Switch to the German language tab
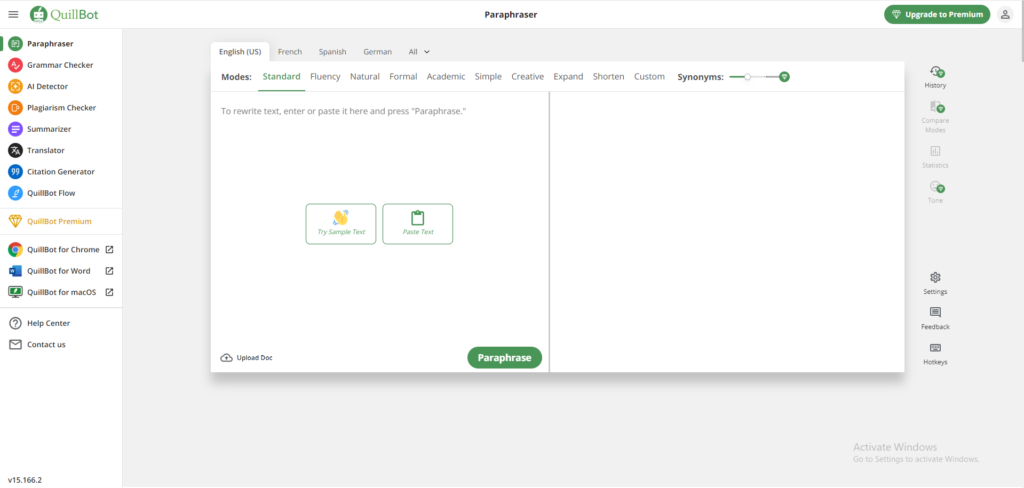1024x488 pixels. tap(377, 52)
